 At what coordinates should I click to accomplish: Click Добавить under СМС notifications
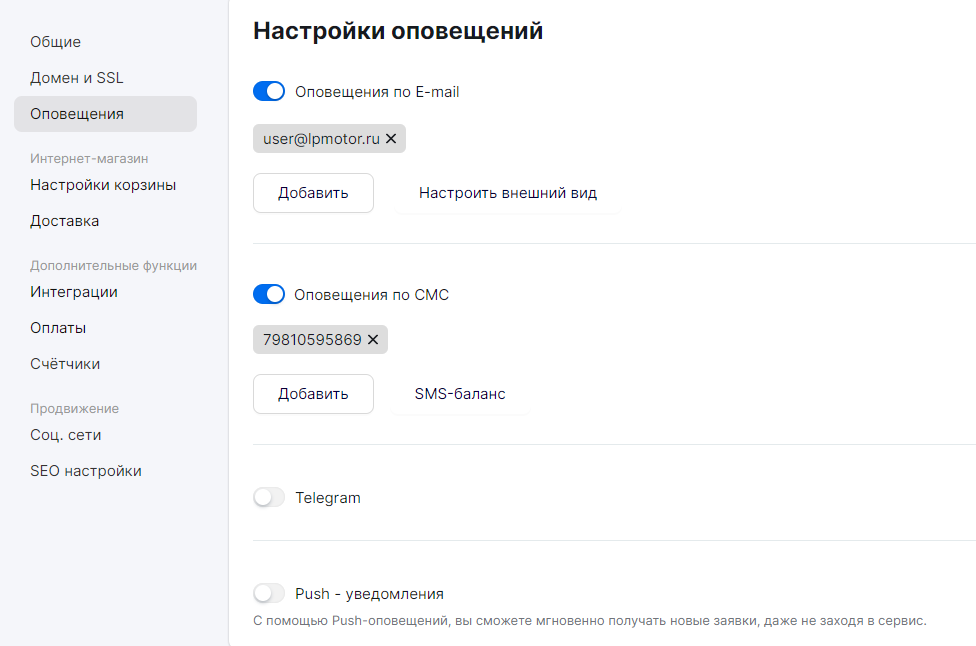[313, 394]
